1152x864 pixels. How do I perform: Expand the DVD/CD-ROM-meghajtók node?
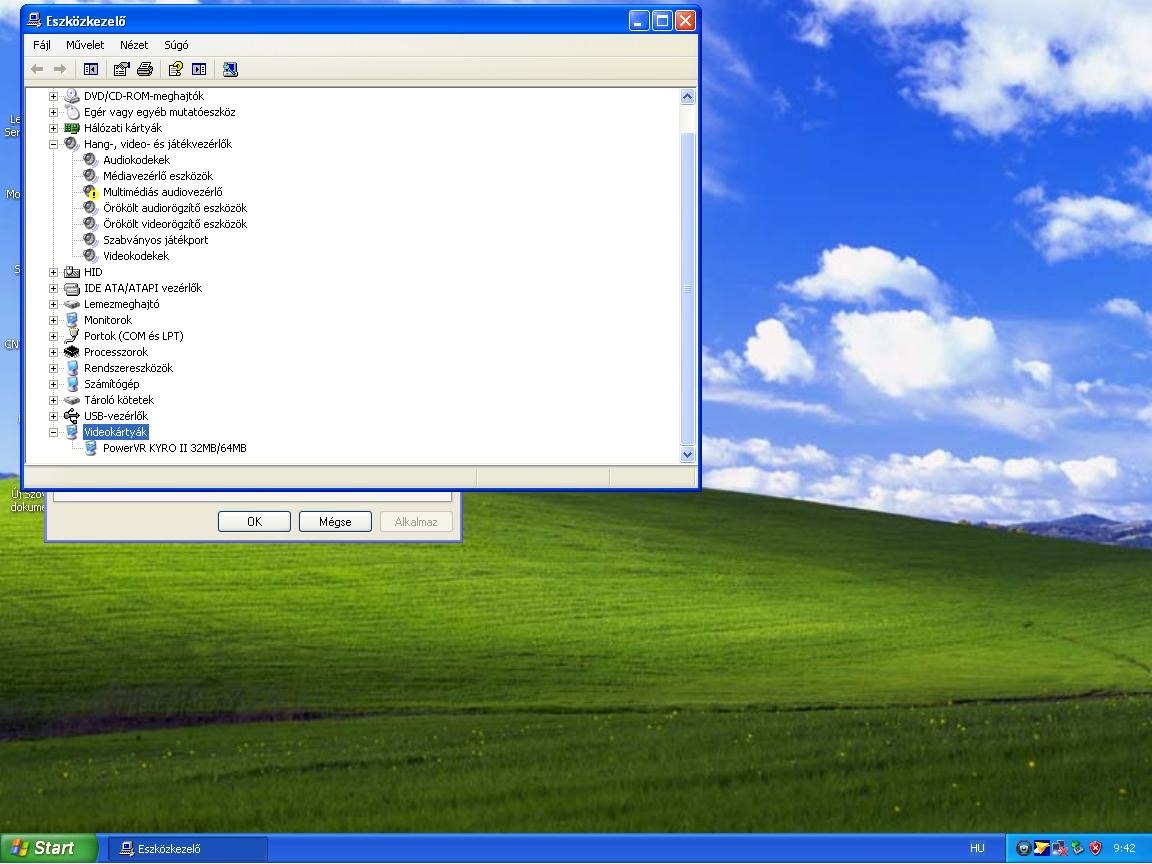point(53,96)
